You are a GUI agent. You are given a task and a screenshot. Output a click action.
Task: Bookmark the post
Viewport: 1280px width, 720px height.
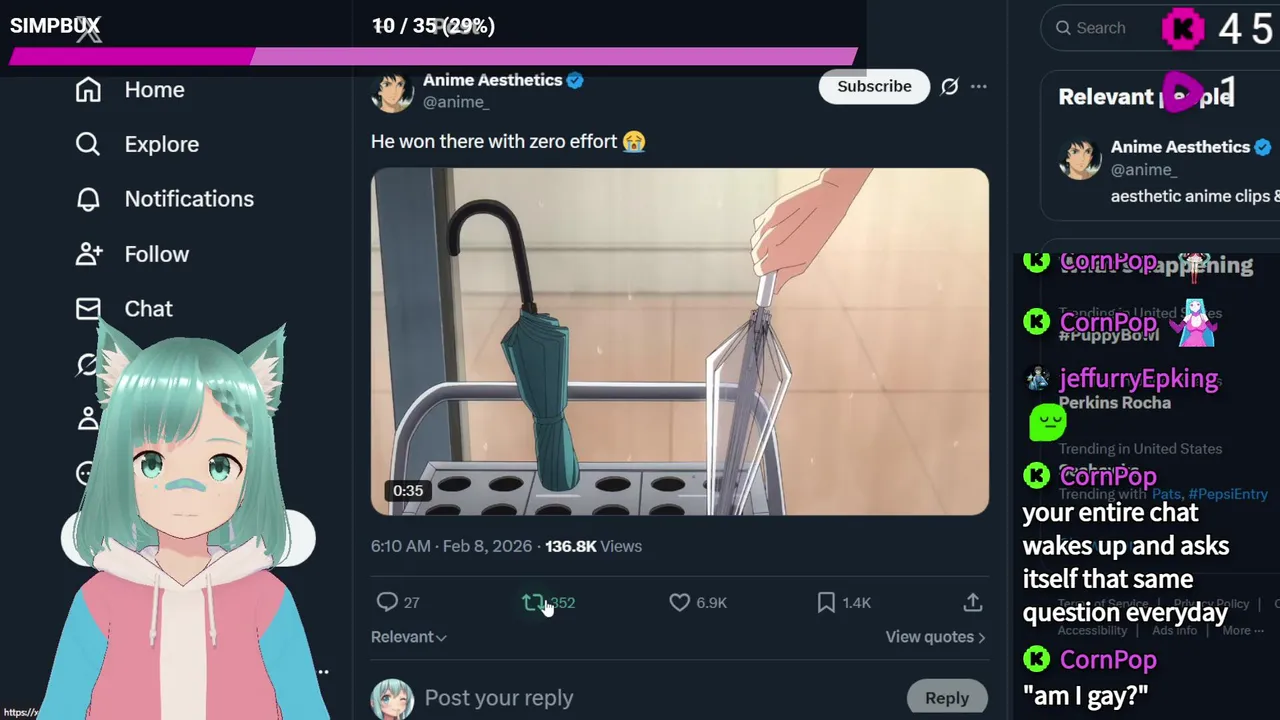tap(826, 602)
